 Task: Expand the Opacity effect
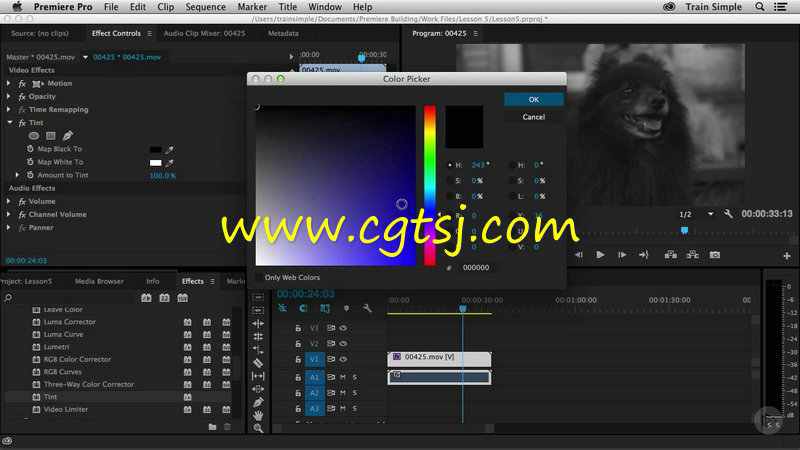[x=9, y=96]
